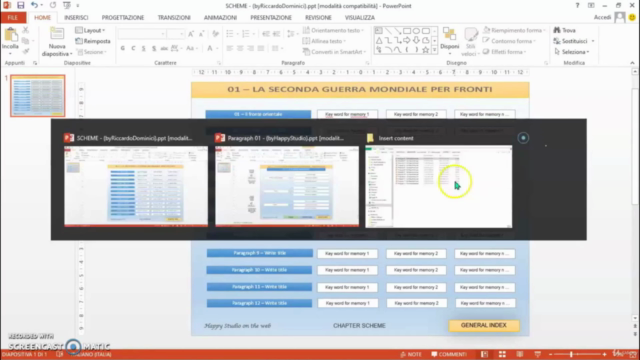Switch to the PRESENTAZIONE tab

pyautogui.click(x=271, y=18)
